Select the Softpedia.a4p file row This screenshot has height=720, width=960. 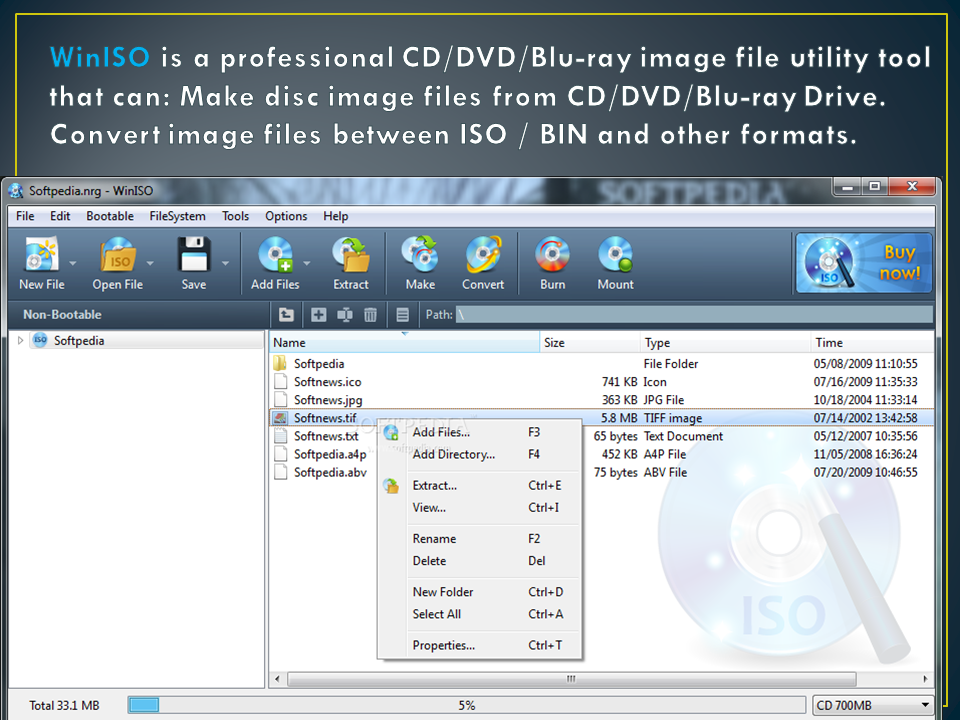[602, 454]
